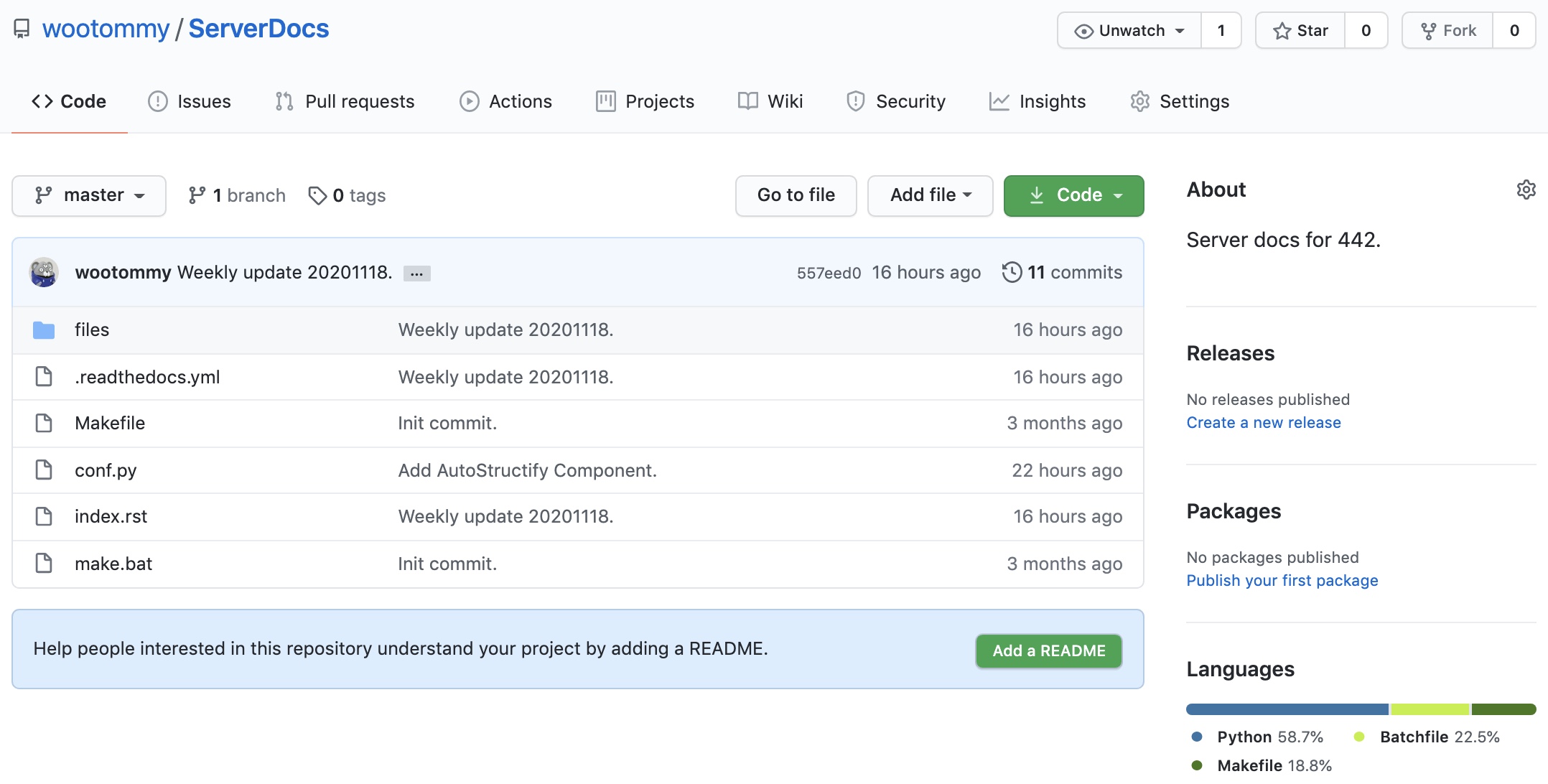Click the Add a README button
Image resolution: width=1548 pixels, height=784 pixels.
tap(1049, 650)
